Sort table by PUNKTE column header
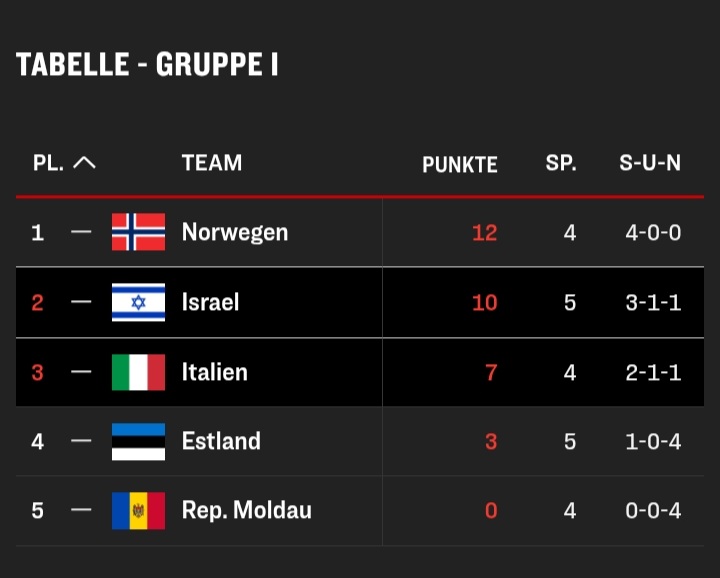720x578 pixels. point(460,164)
